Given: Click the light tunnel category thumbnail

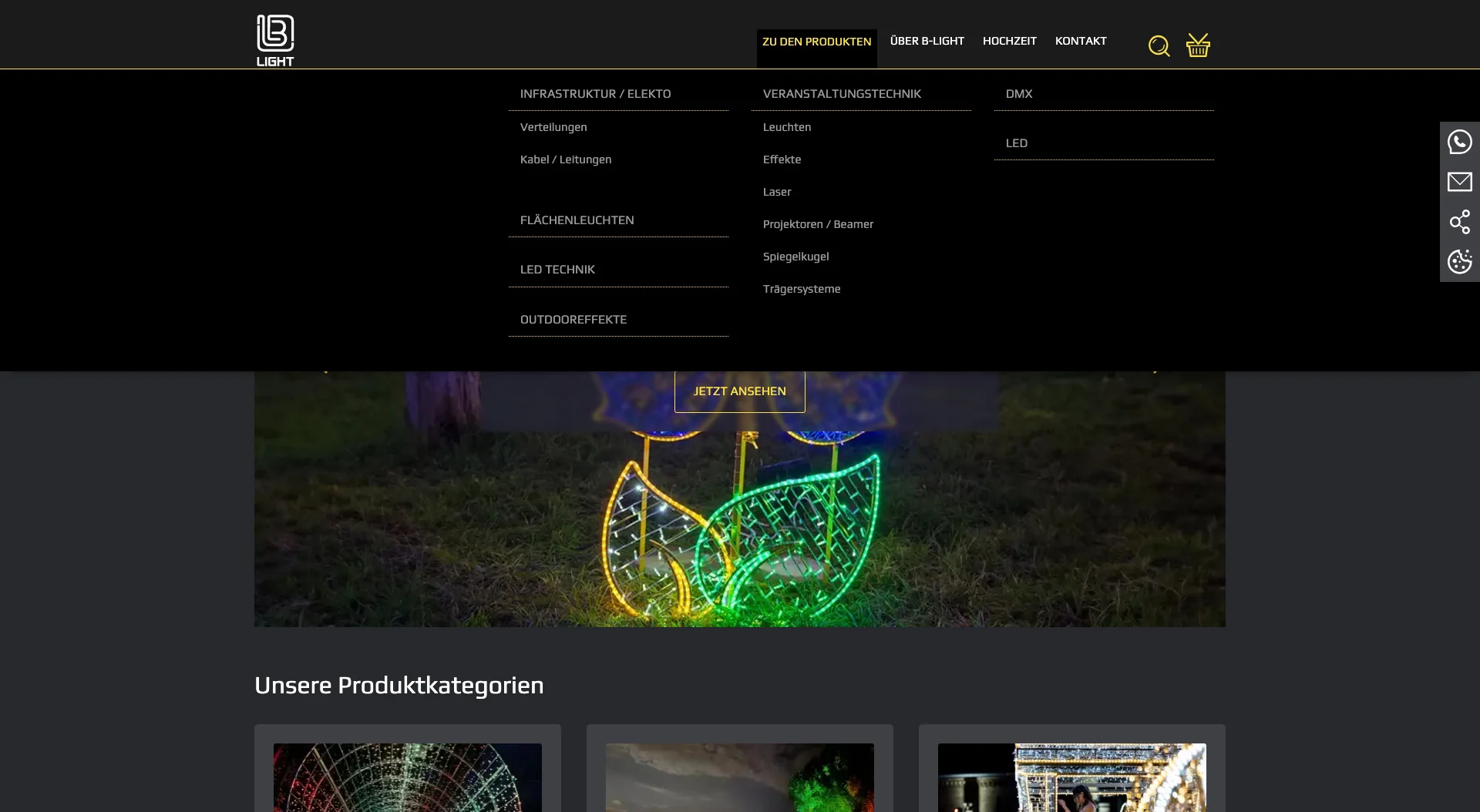Looking at the screenshot, I should 407,777.
